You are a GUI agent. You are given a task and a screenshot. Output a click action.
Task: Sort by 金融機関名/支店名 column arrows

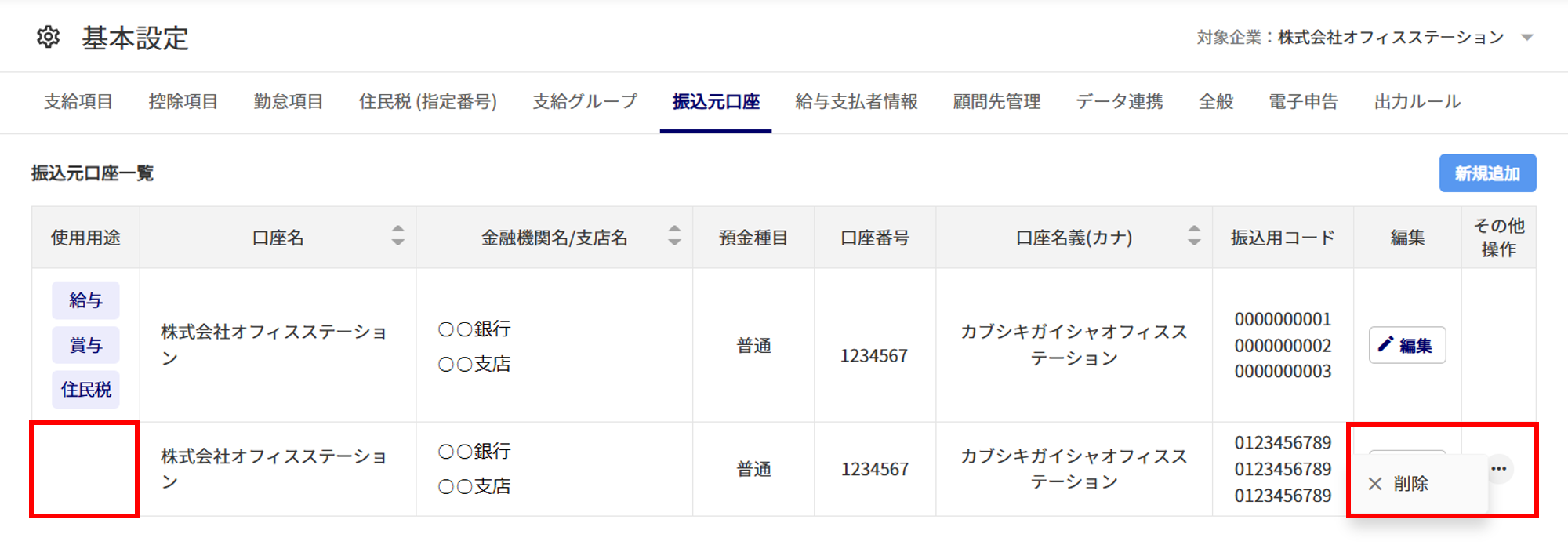[x=674, y=236]
